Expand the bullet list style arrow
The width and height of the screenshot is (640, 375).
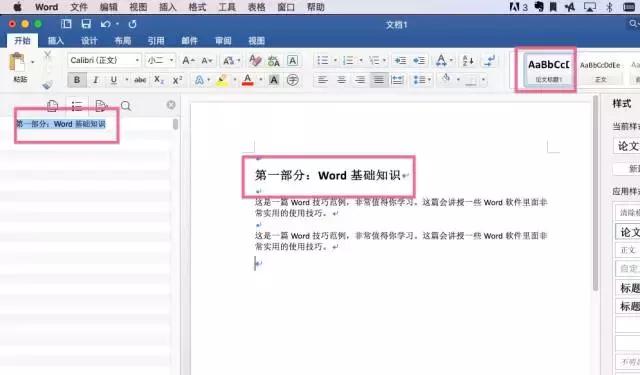(x=335, y=61)
